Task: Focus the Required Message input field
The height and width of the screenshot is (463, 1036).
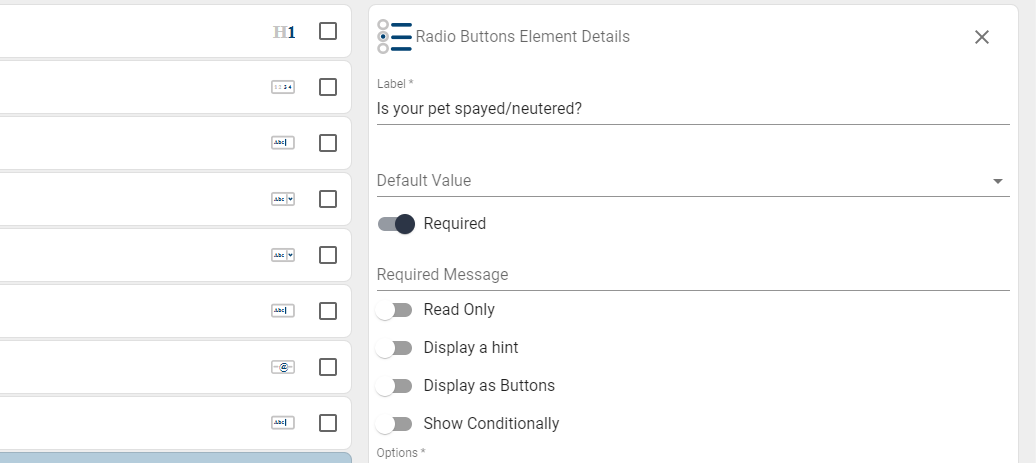Action: point(693,275)
